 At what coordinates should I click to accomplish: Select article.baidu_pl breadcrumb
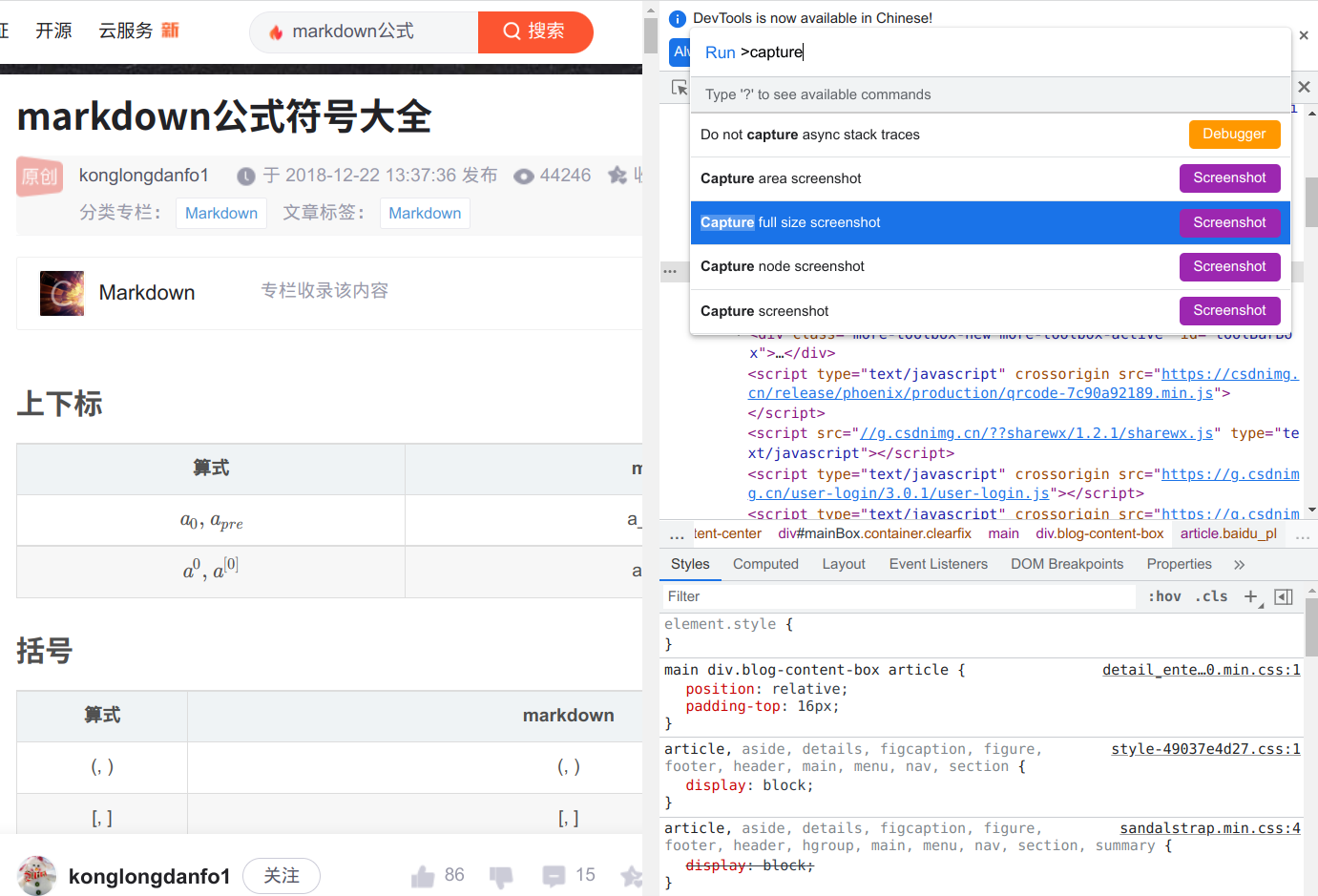(x=1228, y=534)
